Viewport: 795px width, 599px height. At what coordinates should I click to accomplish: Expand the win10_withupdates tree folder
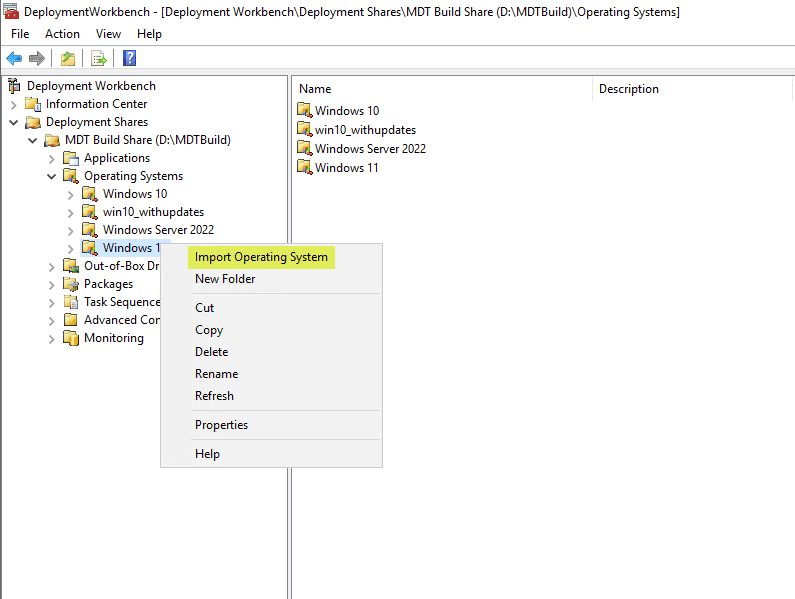[70, 213]
